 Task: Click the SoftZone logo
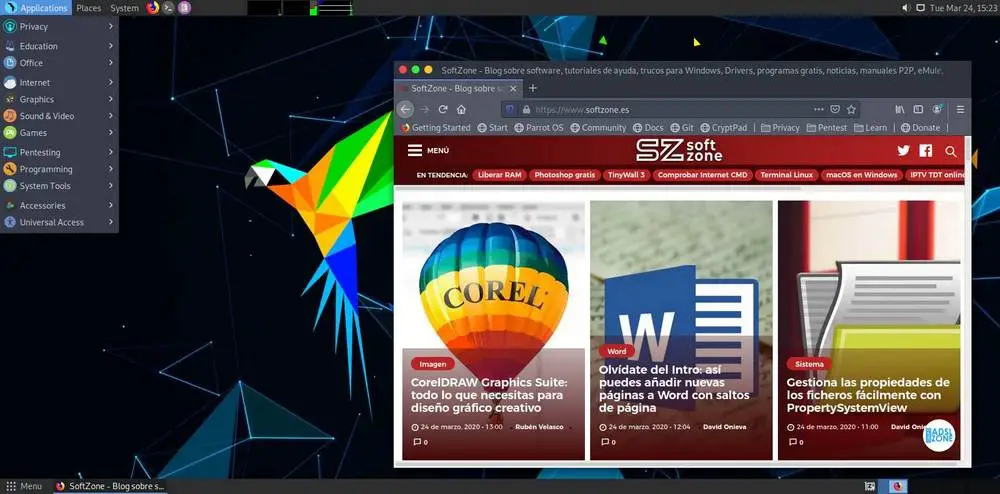click(679, 151)
